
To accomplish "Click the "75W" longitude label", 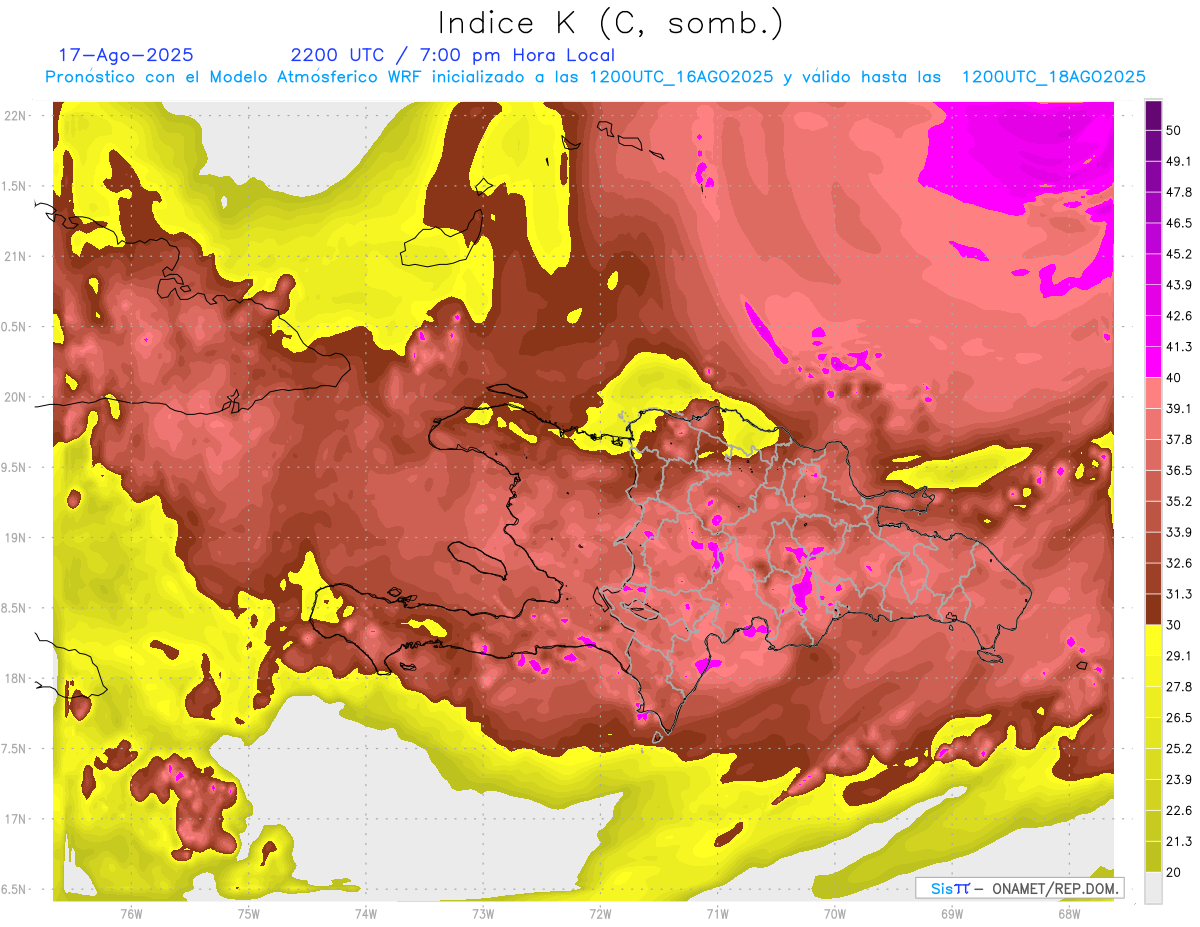I will (x=249, y=913).
